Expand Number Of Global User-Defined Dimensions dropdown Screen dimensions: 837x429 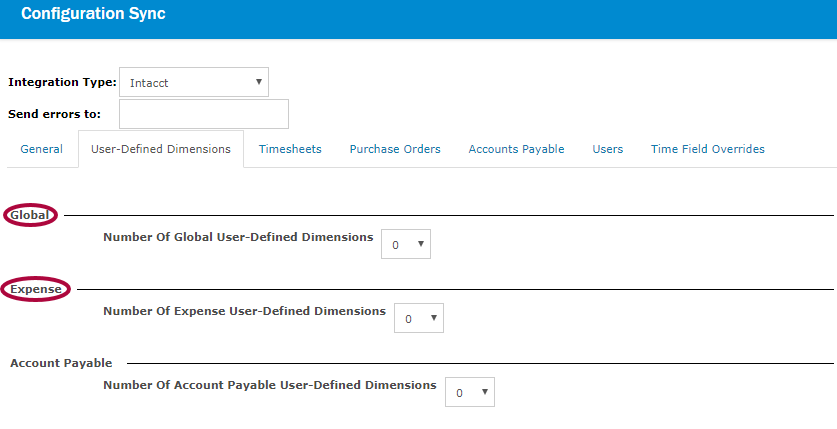406,244
